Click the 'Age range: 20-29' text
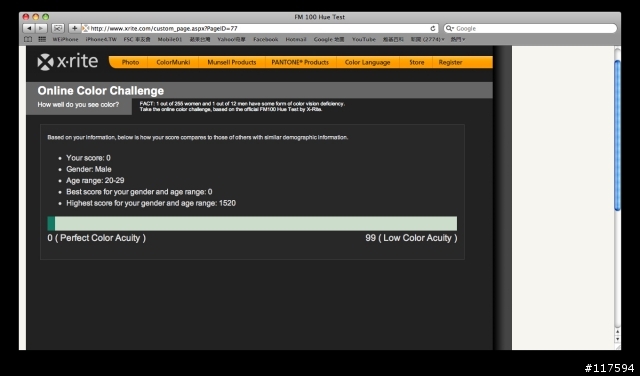Image resolution: width=640 pixels, height=376 pixels. point(95,180)
